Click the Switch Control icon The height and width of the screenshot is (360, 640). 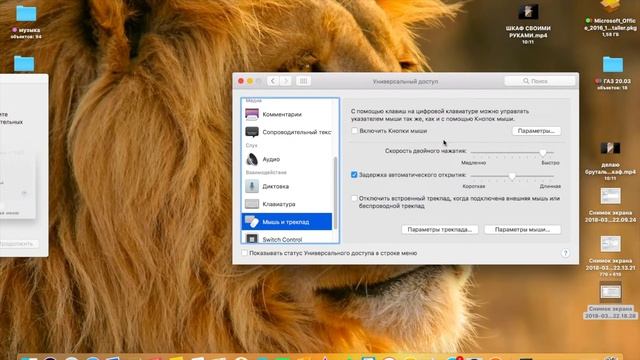point(252,238)
